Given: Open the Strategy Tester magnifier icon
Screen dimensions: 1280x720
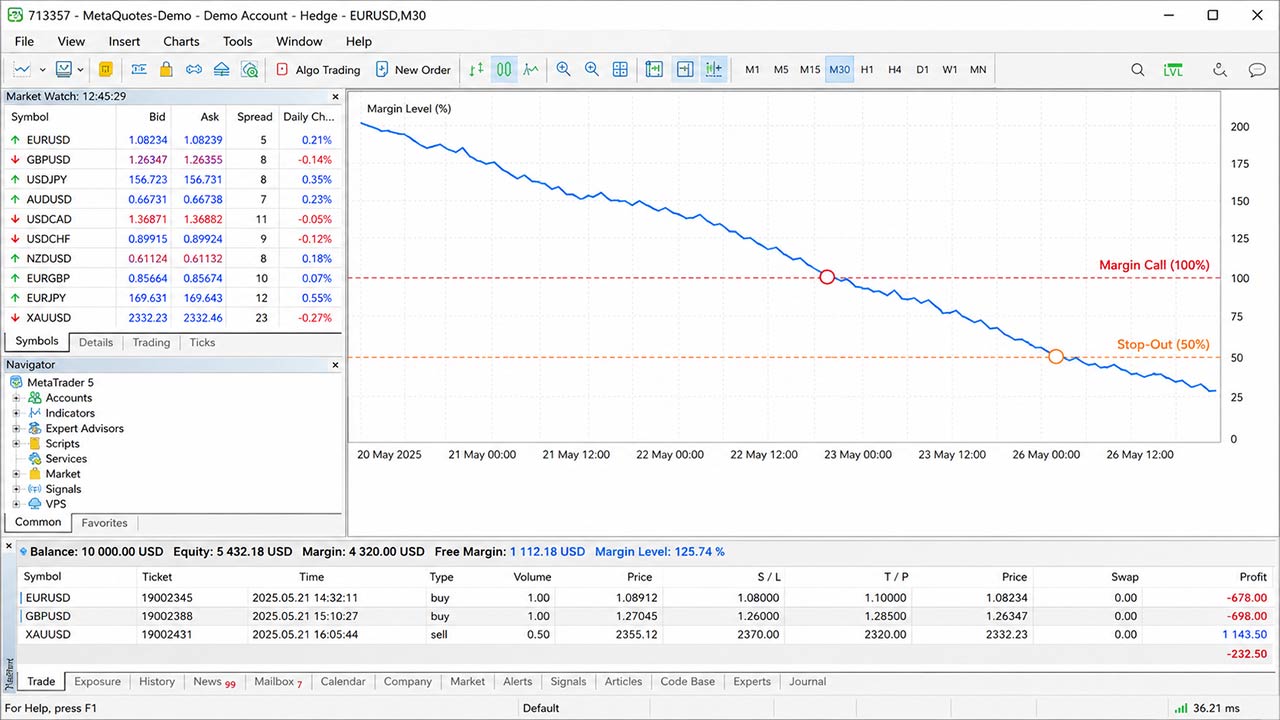Looking at the screenshot, I should coord(250,70).
